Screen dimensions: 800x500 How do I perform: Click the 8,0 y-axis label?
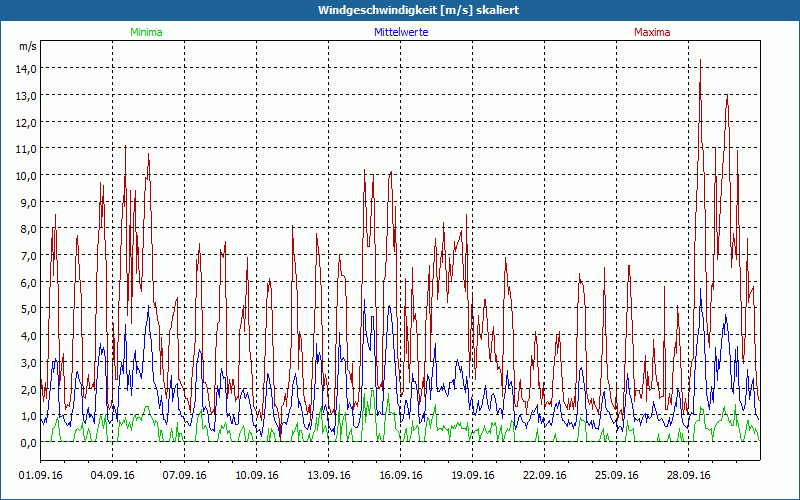tap(29, 229)
